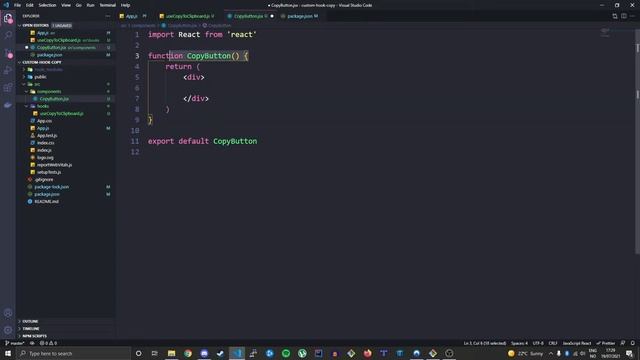640x360 pixels.
Task: Open Google Chrome from the taskbar
Action: (188, 353)
